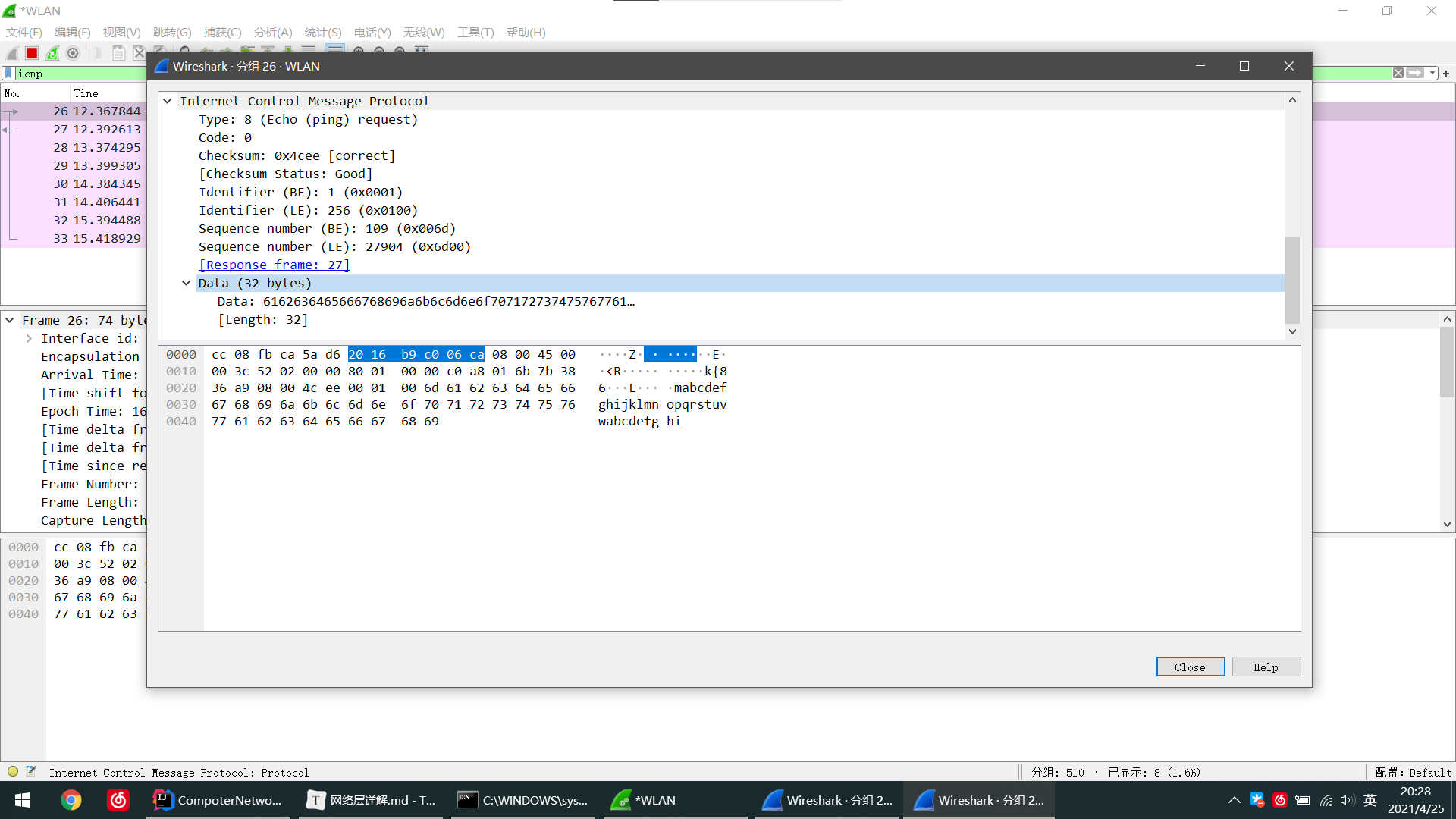Open the 跳转(G) menu

[x=172, y=32]
